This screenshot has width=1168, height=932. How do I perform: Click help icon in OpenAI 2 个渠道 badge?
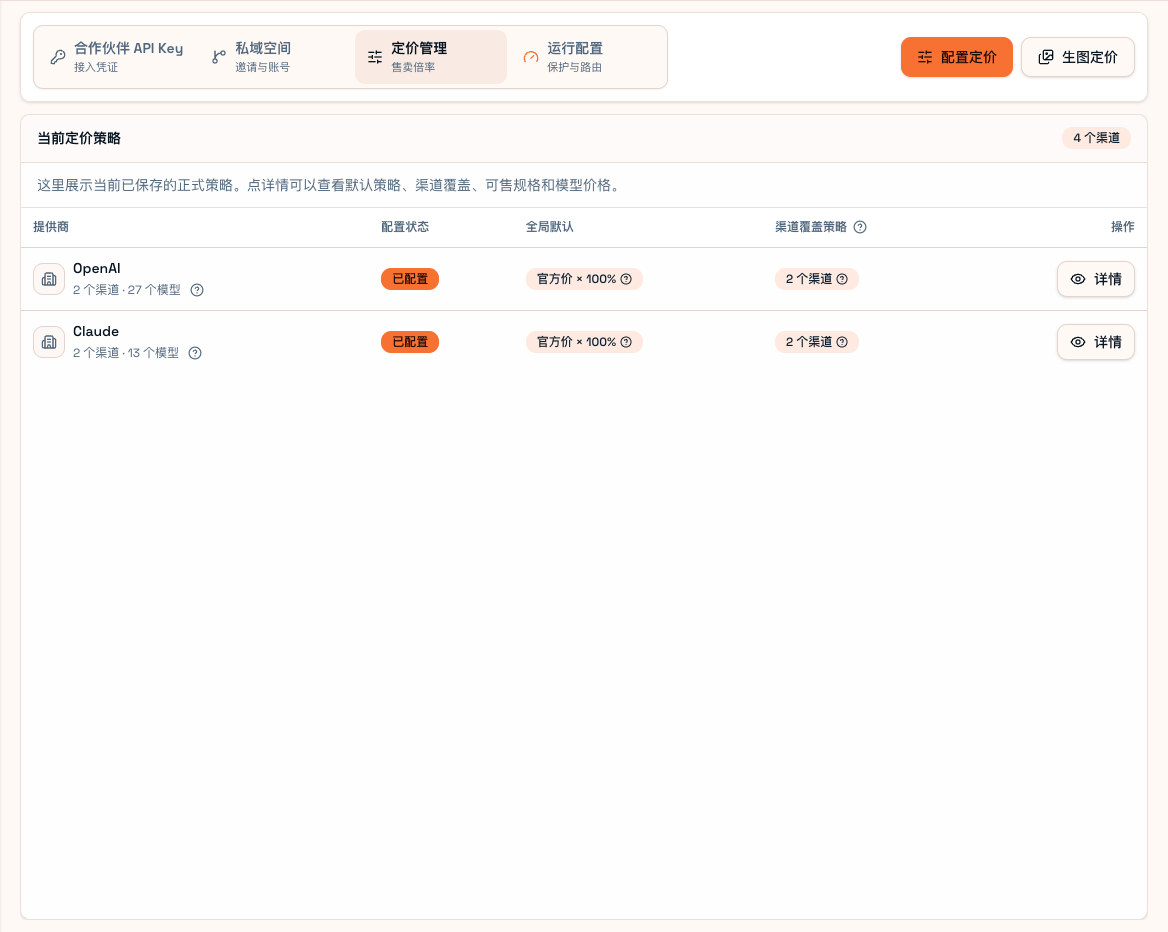(842, 279)
